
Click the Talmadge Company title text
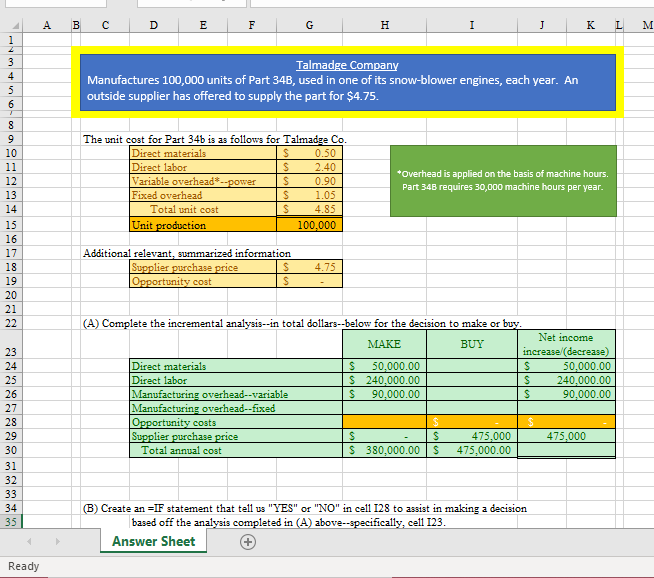coord(347,64)
